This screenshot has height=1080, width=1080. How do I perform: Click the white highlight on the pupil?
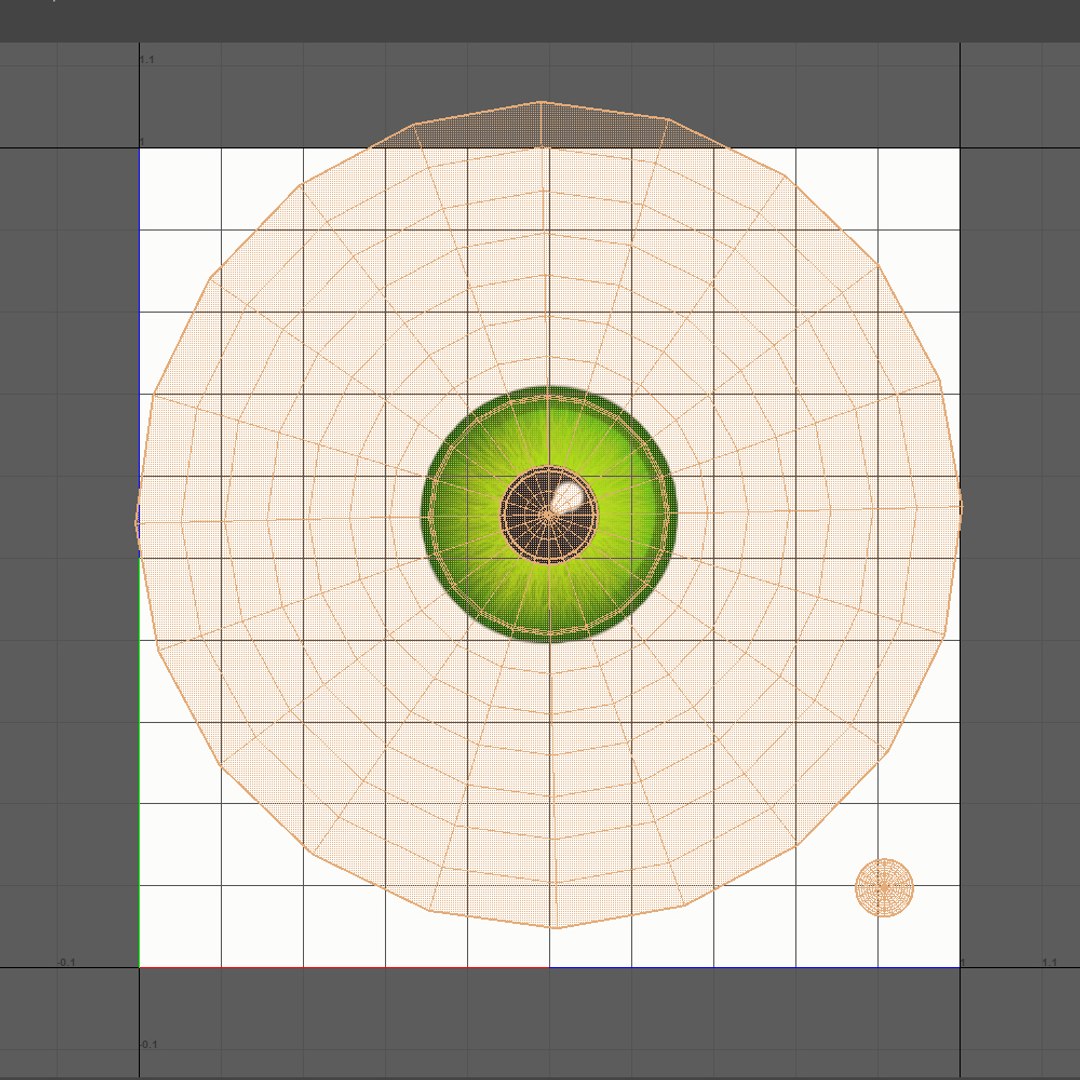click(568, 496)
